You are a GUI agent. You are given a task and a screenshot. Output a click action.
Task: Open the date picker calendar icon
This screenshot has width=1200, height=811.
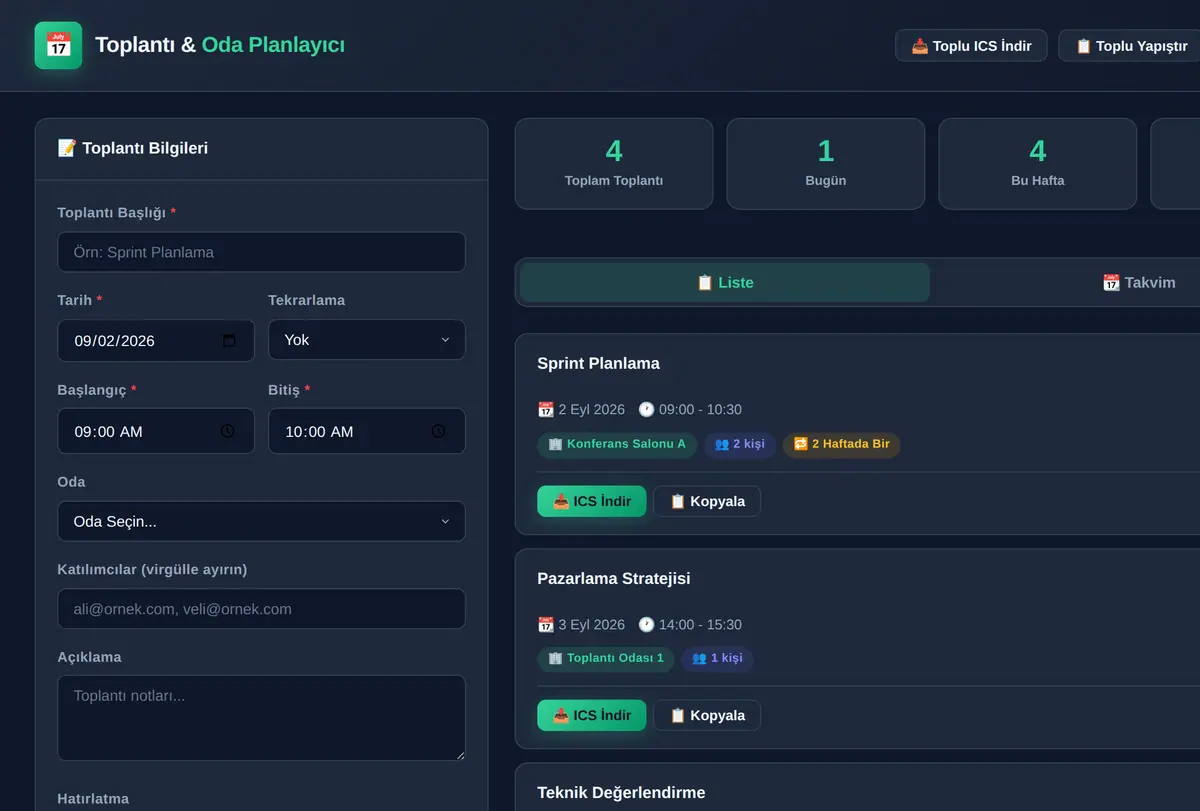[229, 340]
